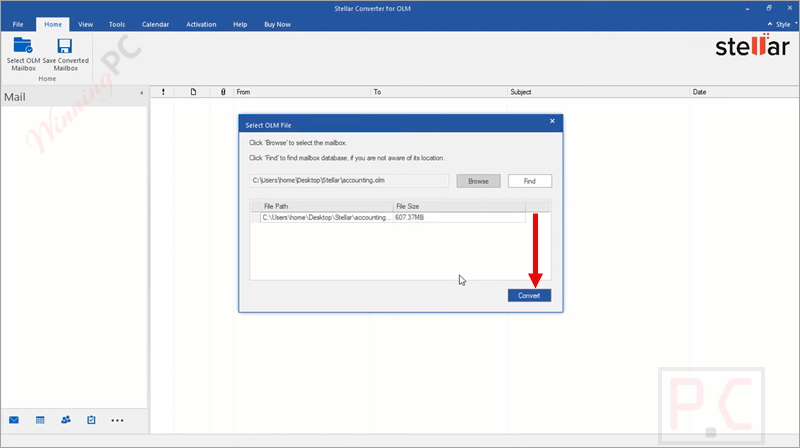Open the View tab
800x448 pixels.
[x=85, y=24]
